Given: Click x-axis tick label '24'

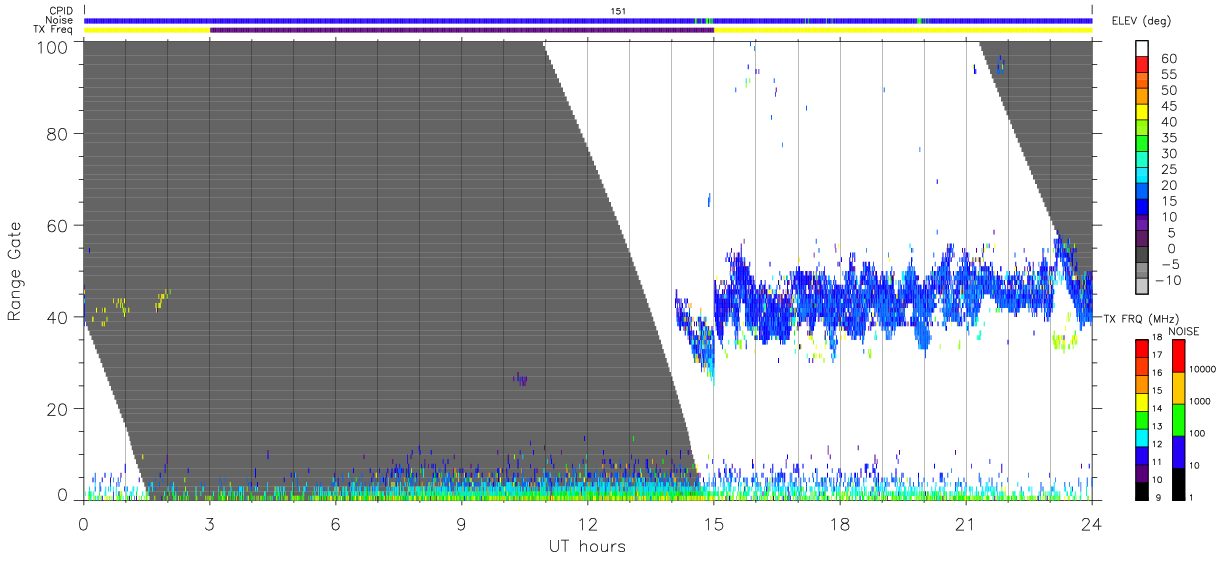Looking at the screenshot, I should (x=1091, y=523).
